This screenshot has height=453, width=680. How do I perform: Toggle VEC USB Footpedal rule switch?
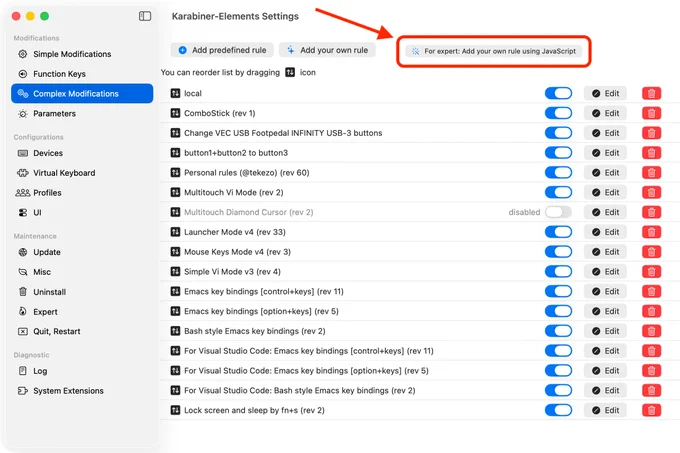(x=558, y=133)
